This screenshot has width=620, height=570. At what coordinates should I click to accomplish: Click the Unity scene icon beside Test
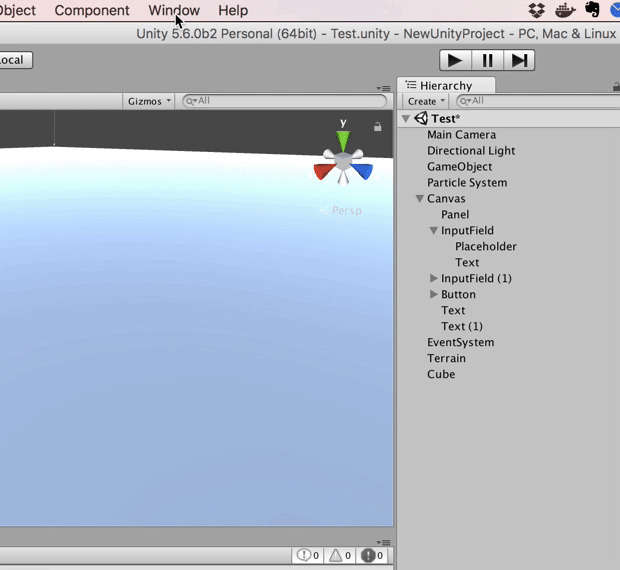(421, 118)
